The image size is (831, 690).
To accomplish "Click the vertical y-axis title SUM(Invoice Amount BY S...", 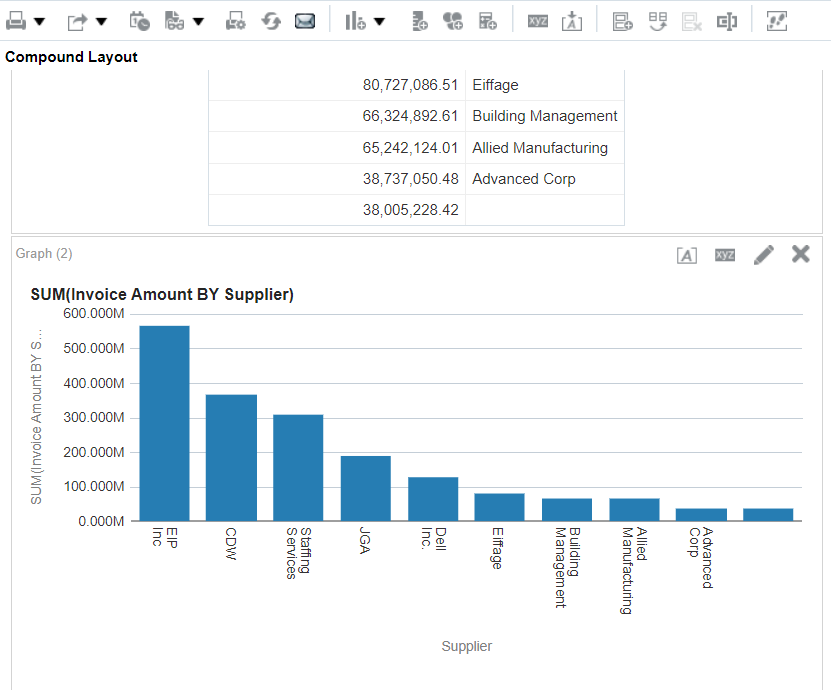I will [36, 417].
